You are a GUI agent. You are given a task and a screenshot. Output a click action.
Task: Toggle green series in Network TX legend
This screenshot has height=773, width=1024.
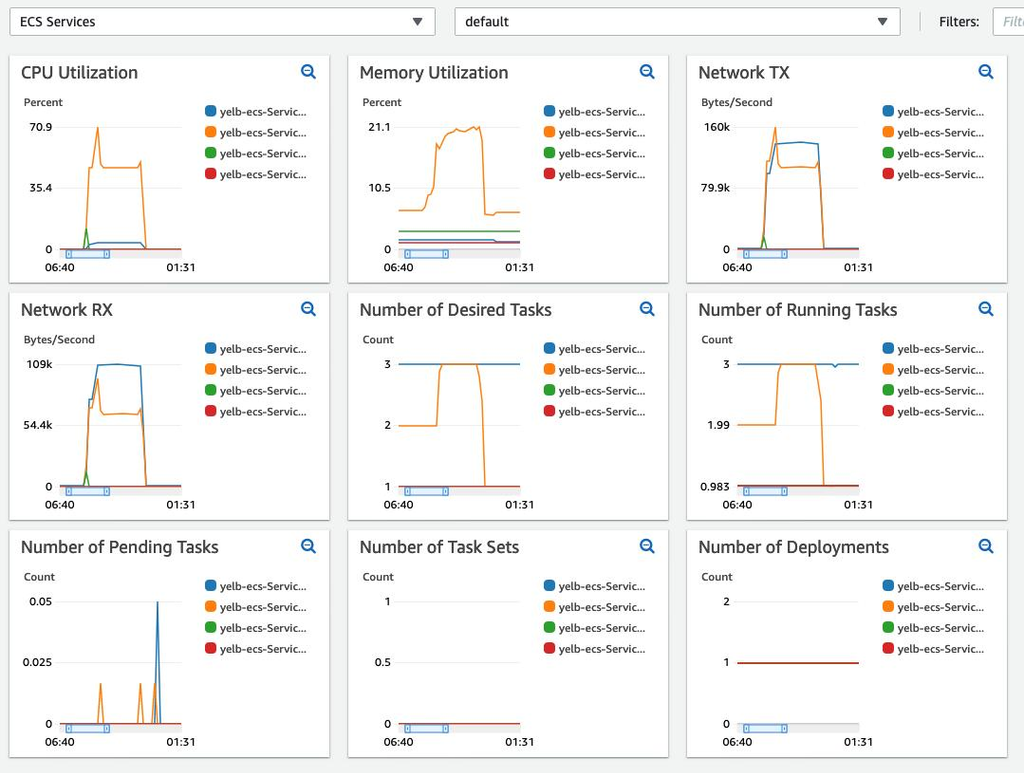point(933,153)
